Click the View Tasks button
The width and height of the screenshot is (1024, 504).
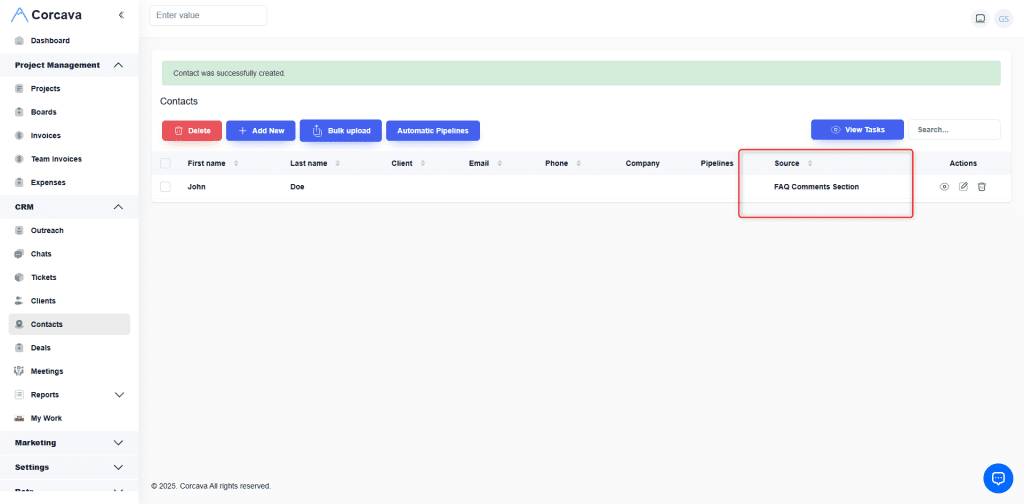tap(857, 129)
